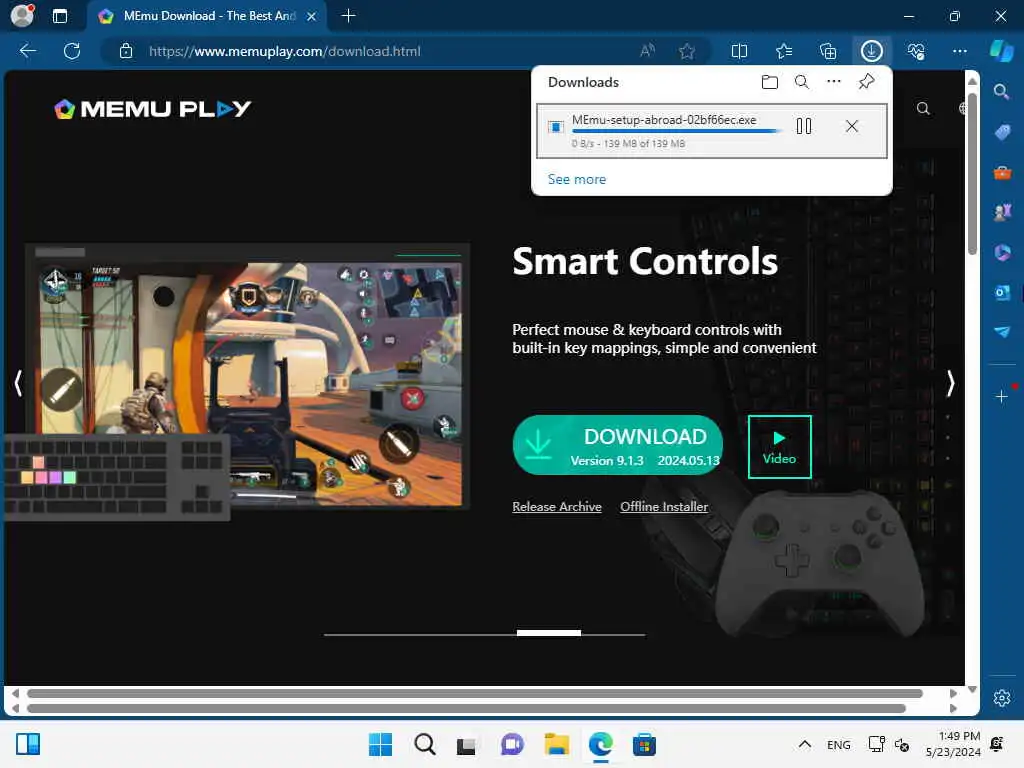The image size is (1024, 768).
Task: Open the sidebar Microsoft 365 icon
Action: (x=1001, y=253)
